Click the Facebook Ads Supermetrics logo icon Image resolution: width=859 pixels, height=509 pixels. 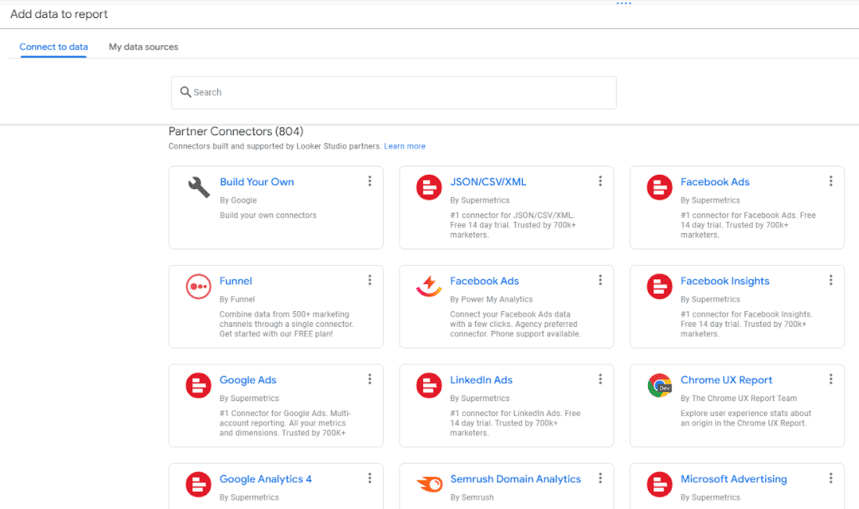point(660,187)
